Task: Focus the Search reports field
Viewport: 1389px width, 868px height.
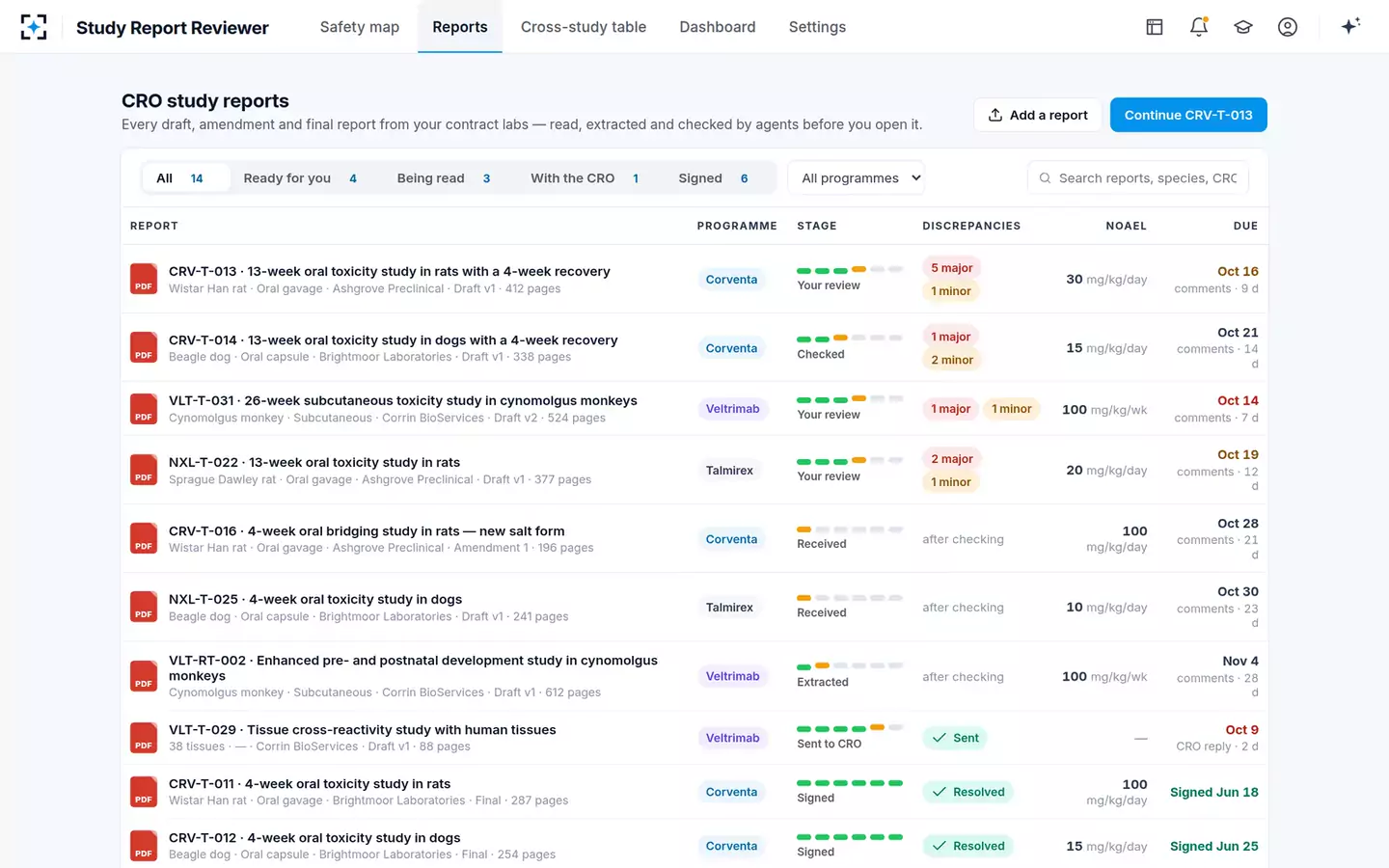Action: click(1139, 178)
